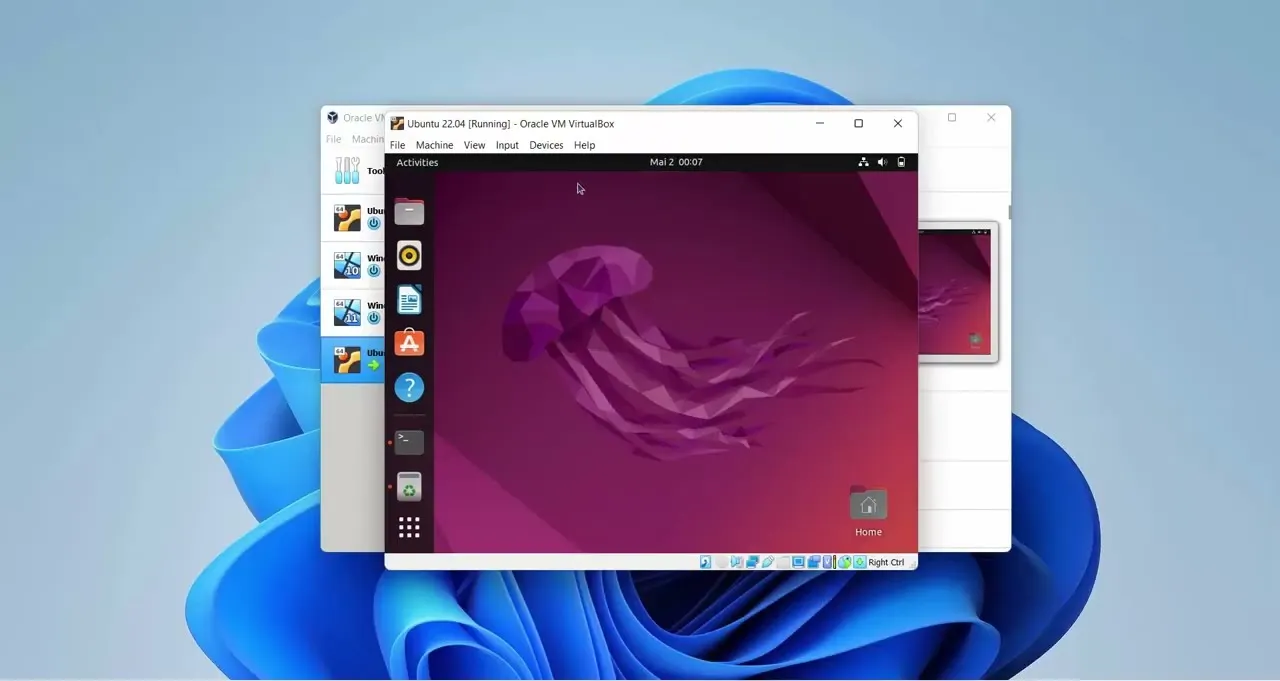Click the USB devices status bar icon
The image size is (1280, 681).
768,562
